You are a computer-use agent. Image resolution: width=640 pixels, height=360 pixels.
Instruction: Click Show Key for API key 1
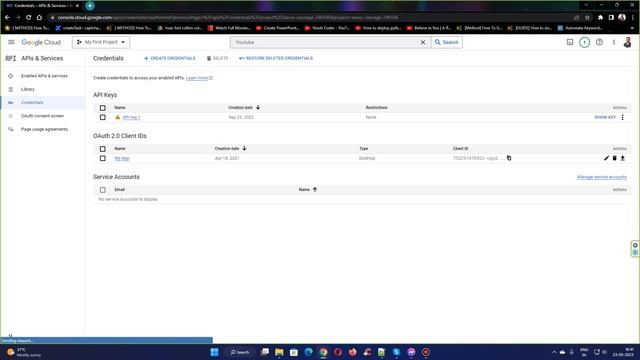[605, 117]
